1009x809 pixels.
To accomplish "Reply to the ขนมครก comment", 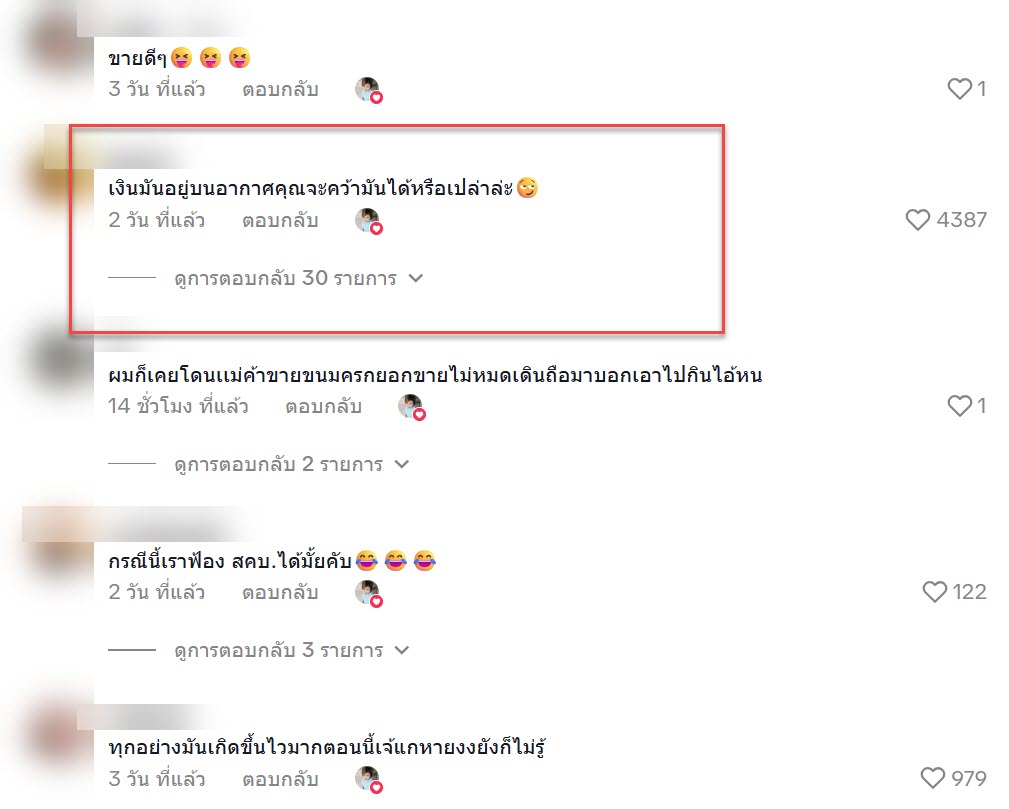I will pos(323,407).
